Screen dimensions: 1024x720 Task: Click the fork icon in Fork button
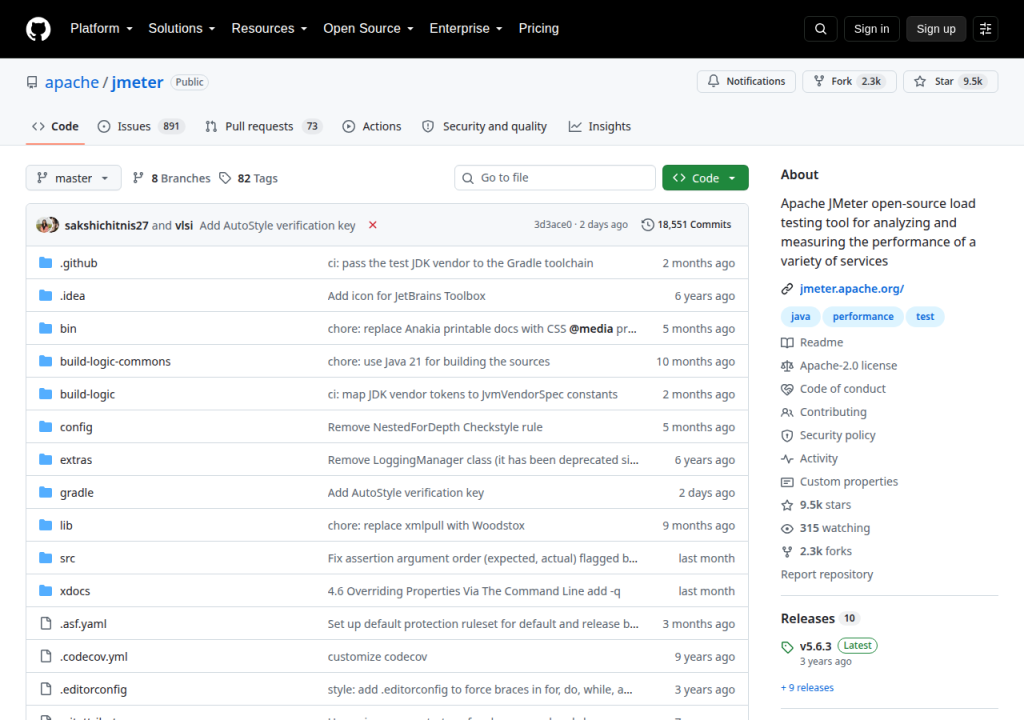pos(819,81)
